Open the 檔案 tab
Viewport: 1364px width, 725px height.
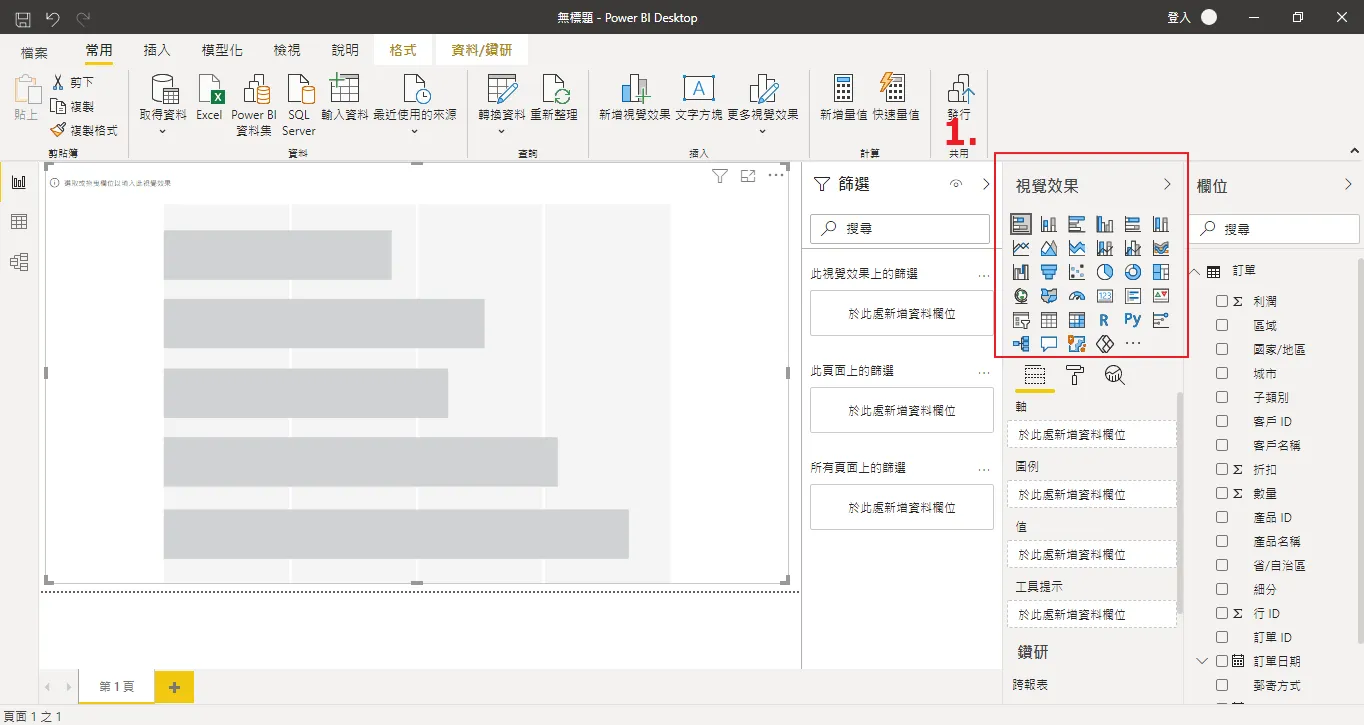pyautogui.click(x=34, y=51)
